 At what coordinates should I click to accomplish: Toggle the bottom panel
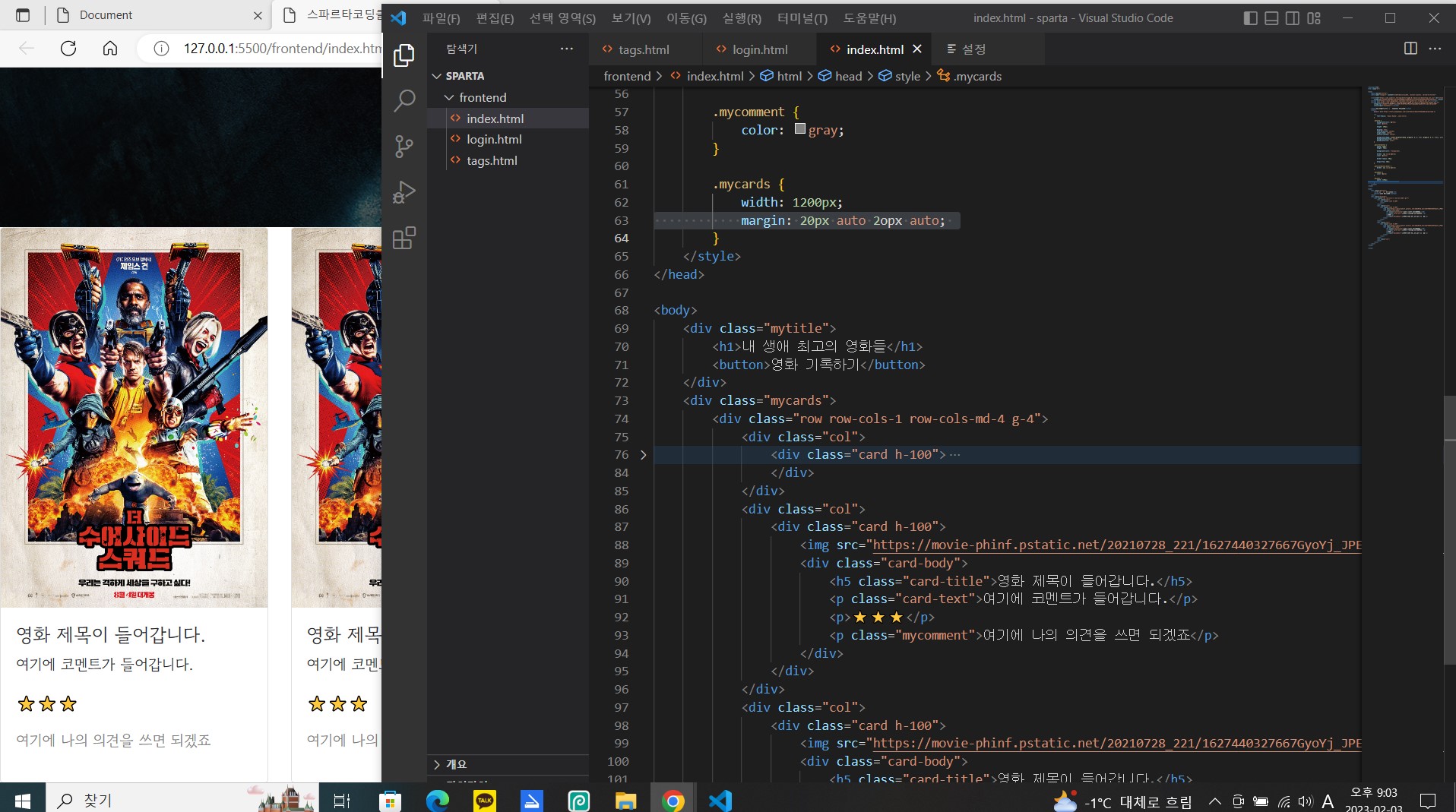click(1271, 17)
